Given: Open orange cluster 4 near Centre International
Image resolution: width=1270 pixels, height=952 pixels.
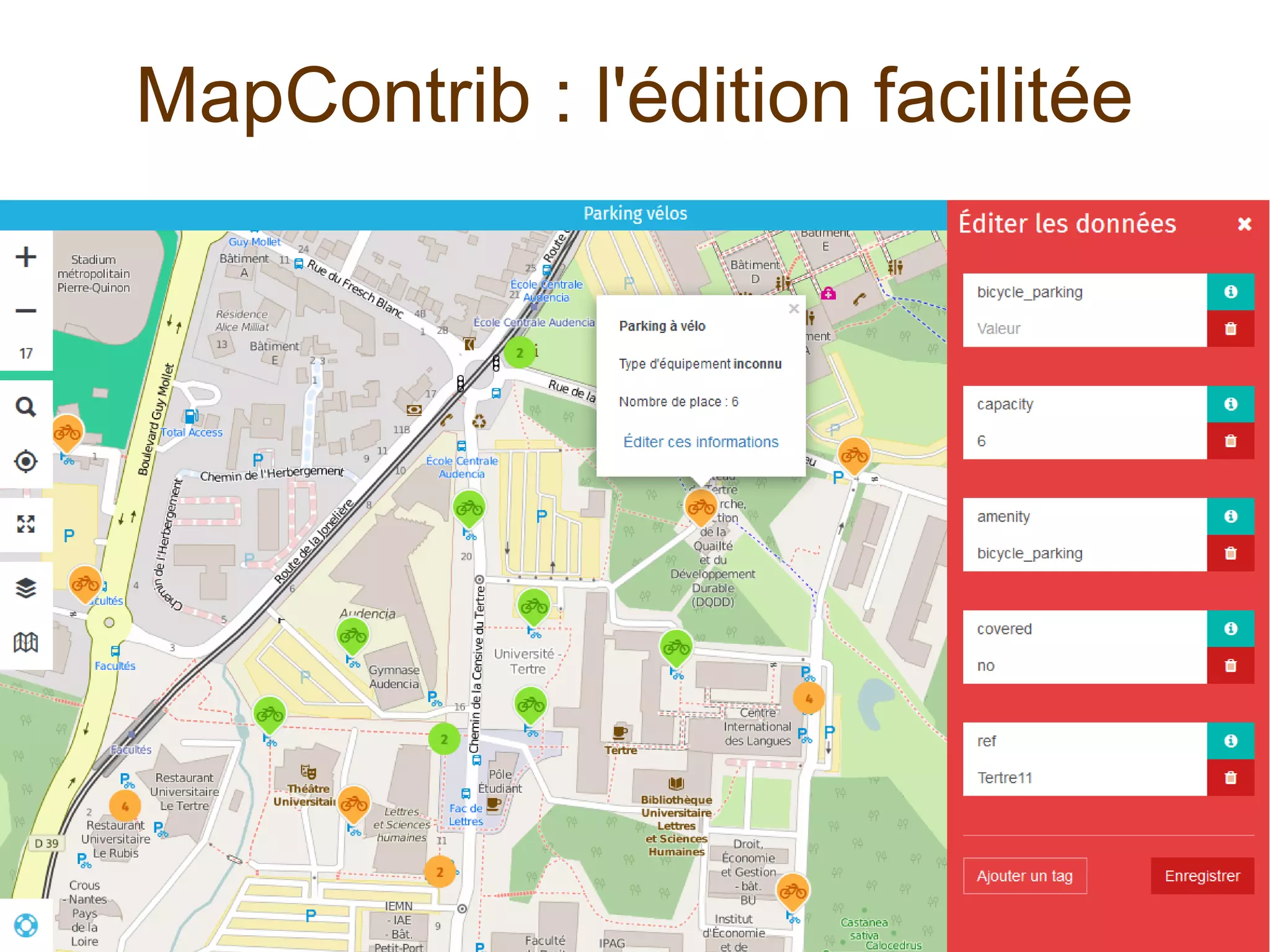Looking at the screenshot, I should (x=809, y=698).
